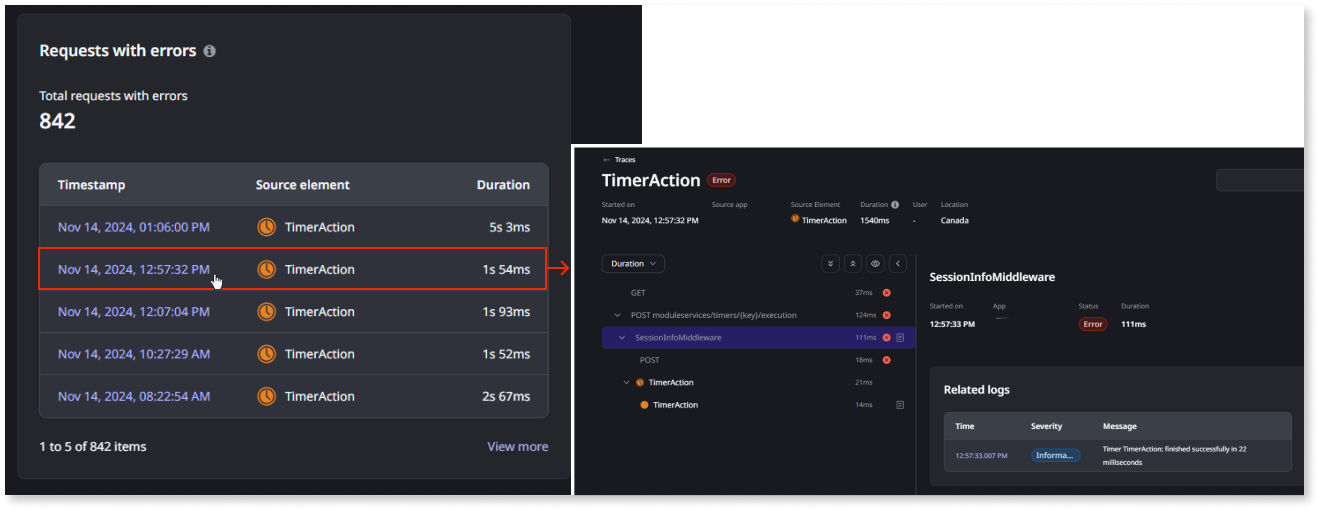Image resolution: width=1319 pixels, height=511 pixels.
Task: Open the Nov 14, 12:07:04 PM request
Action: point(134,312)
